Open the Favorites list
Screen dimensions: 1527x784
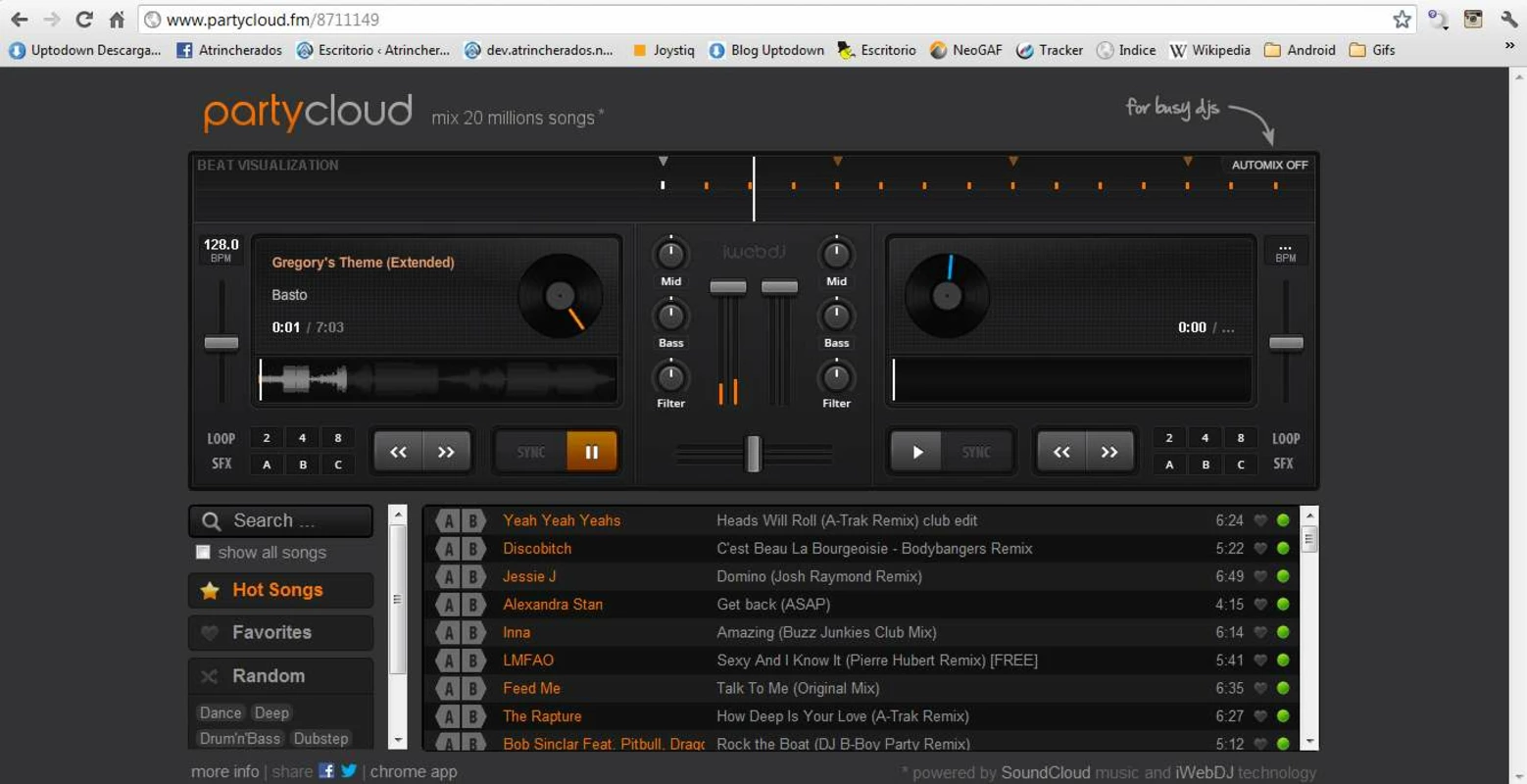(281, 633)
